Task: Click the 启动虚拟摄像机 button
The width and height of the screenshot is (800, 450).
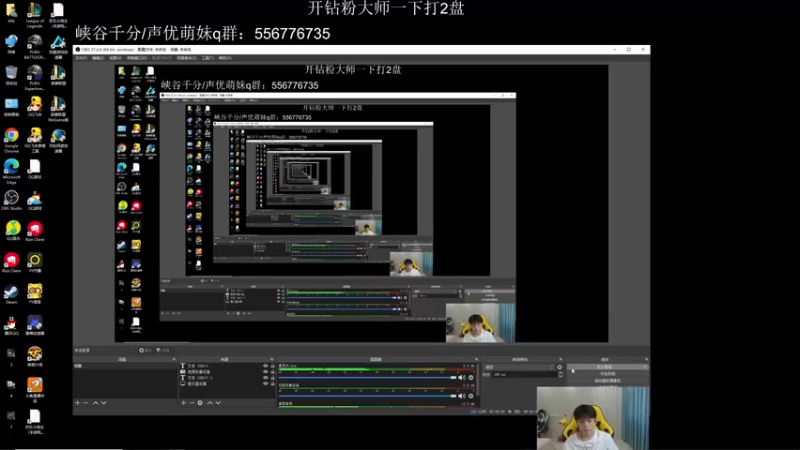Action: coord(607,381)
